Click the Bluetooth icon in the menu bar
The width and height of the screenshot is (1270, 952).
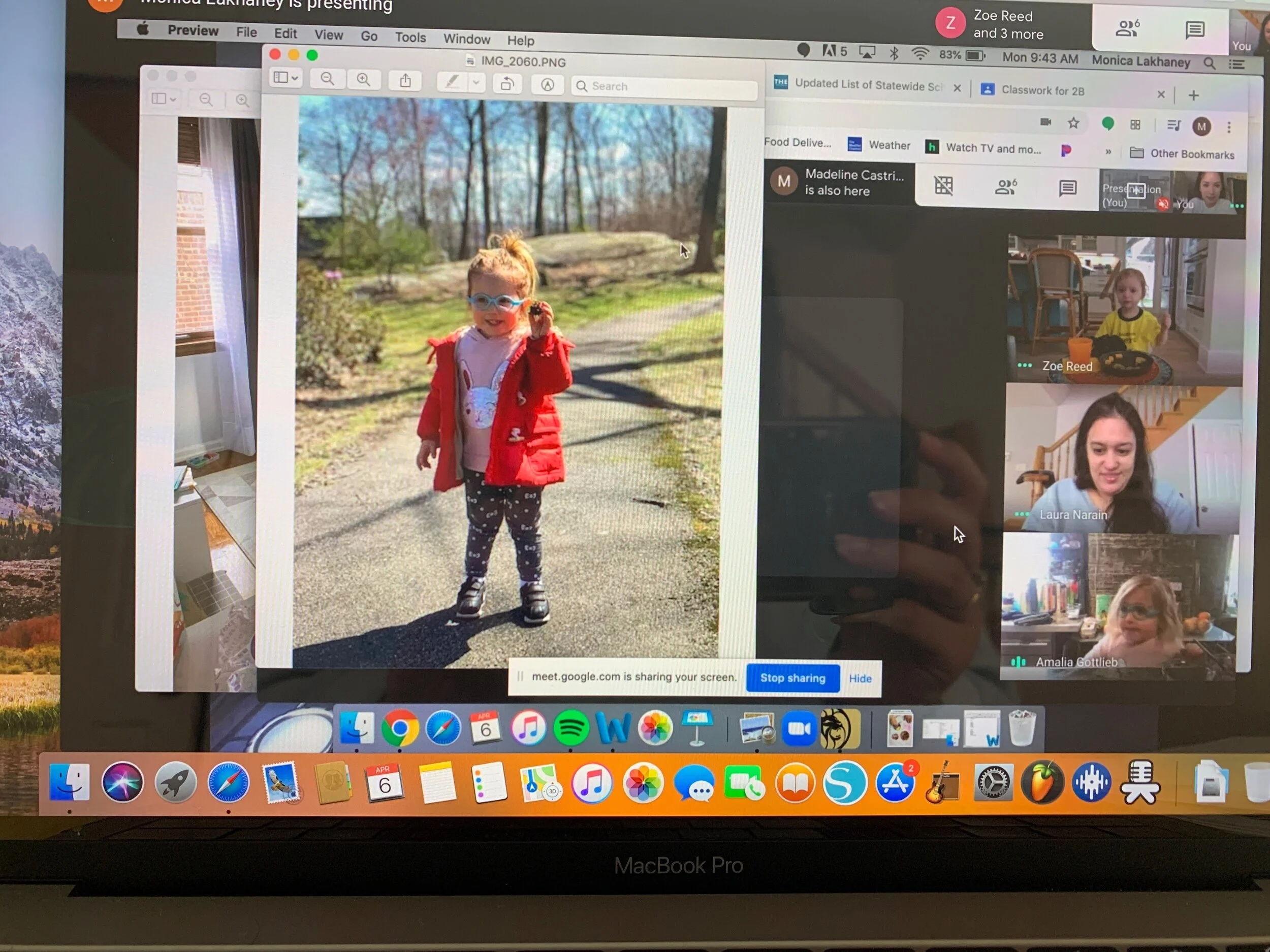point(894,54)
